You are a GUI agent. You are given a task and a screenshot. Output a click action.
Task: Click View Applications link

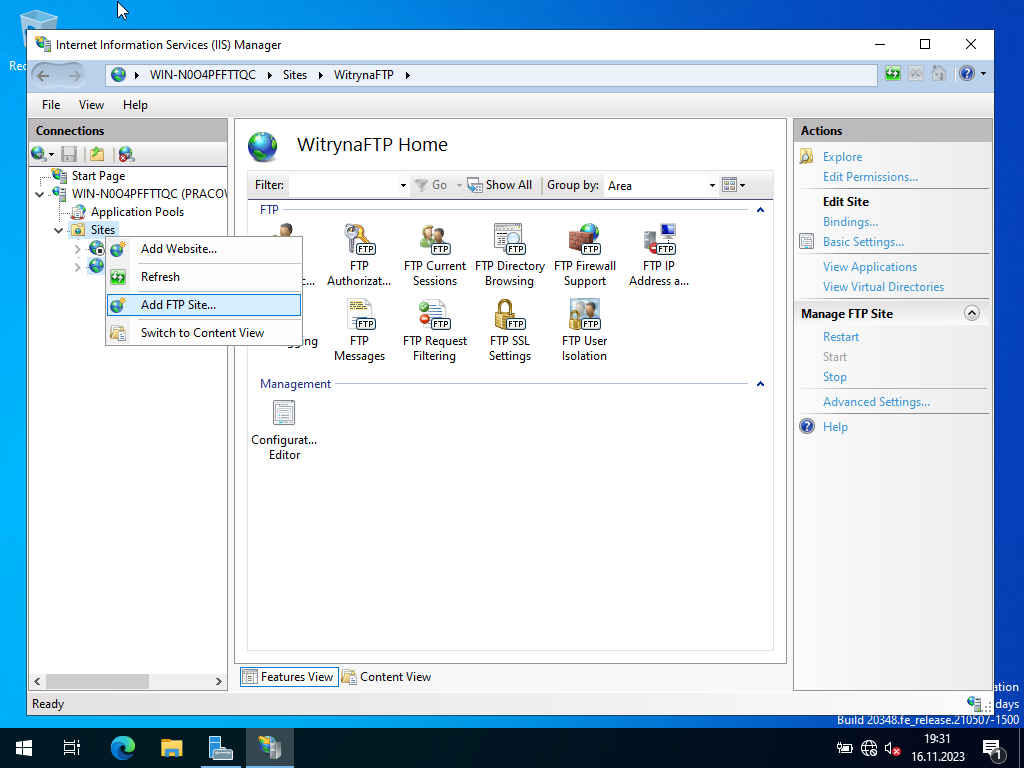pyautogui.click(x=869, y=267)
